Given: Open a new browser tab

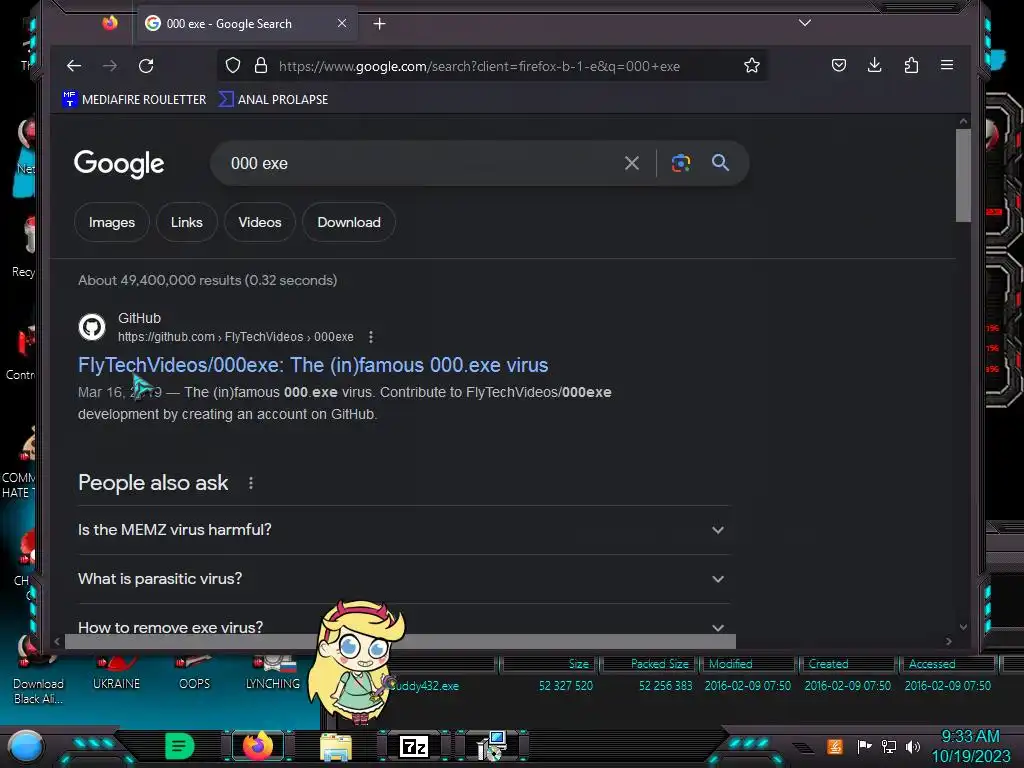Looking at the screenshot, I should (379, 24).
